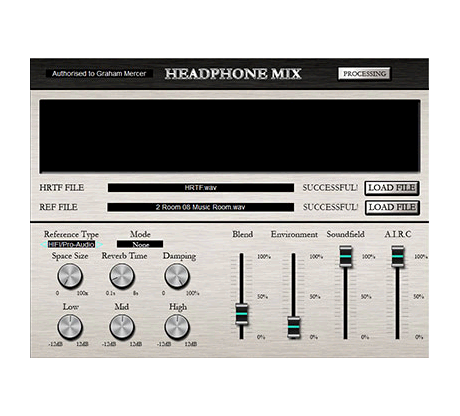Screen dimensions: 460x416
Task: Toggle the PROCESSING button
Action: (x=364, y=74)
